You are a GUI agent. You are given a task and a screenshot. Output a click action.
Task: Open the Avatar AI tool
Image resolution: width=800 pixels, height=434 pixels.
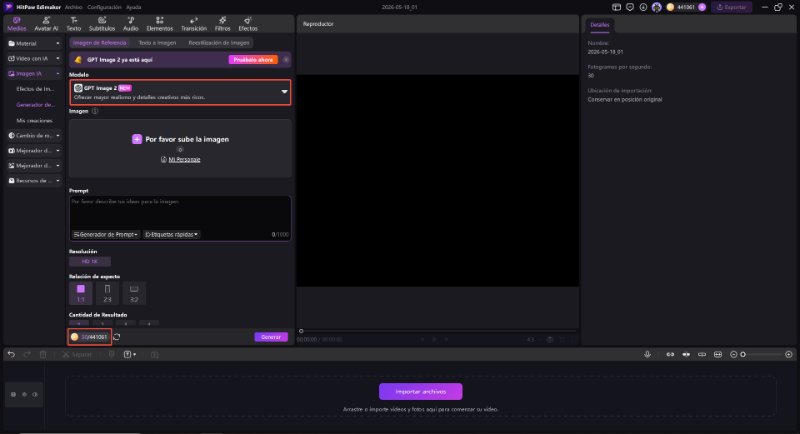pos(46,23)
